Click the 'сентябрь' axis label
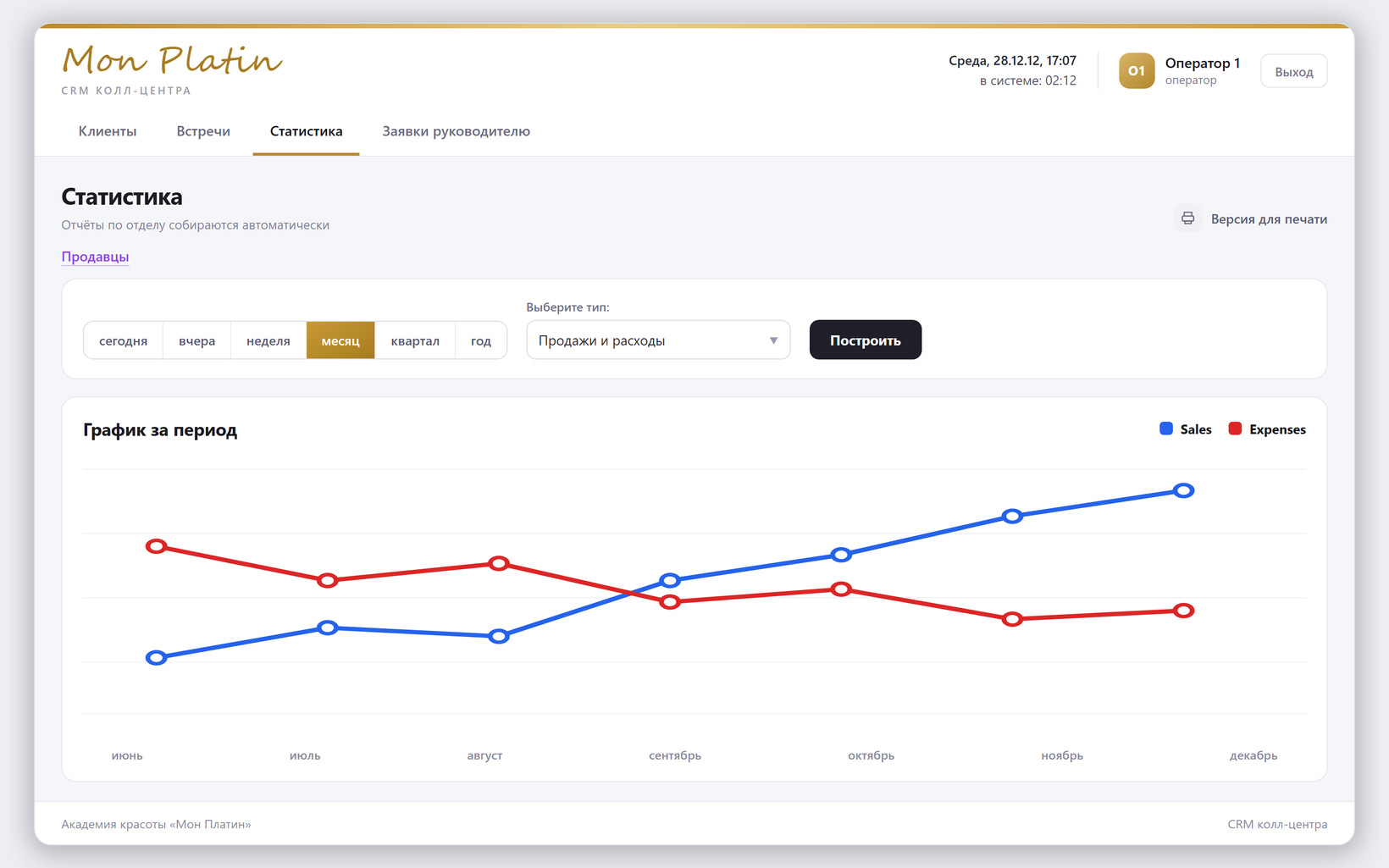Viewport: 1389px width, 868px height. 675,755
